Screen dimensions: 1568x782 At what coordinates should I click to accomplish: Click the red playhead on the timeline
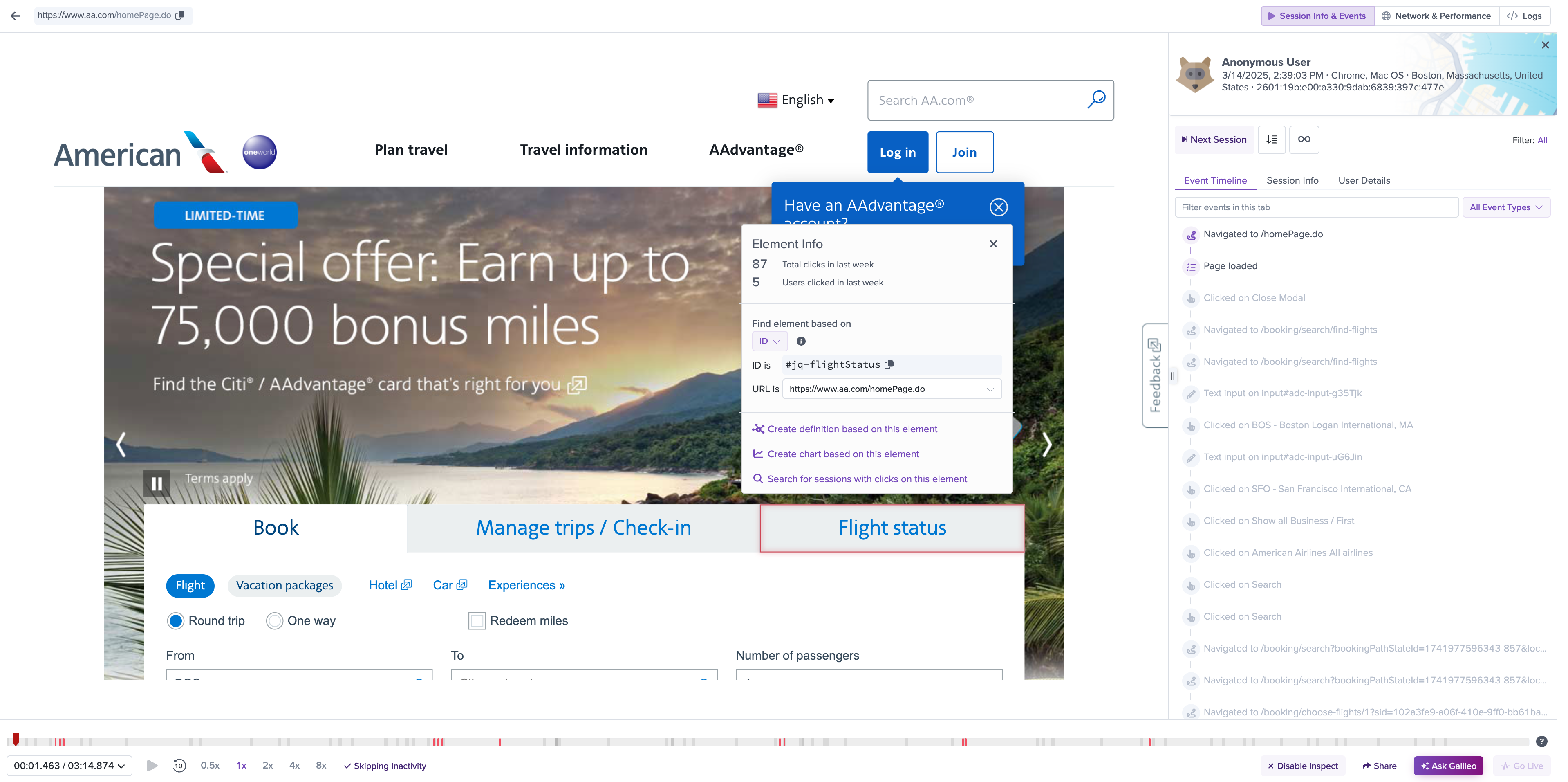16,739
